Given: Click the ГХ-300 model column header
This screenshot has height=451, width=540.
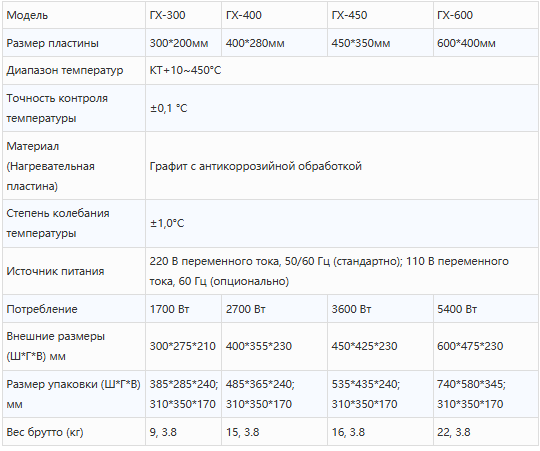Looking at the screenshot, I should (167, 15).
